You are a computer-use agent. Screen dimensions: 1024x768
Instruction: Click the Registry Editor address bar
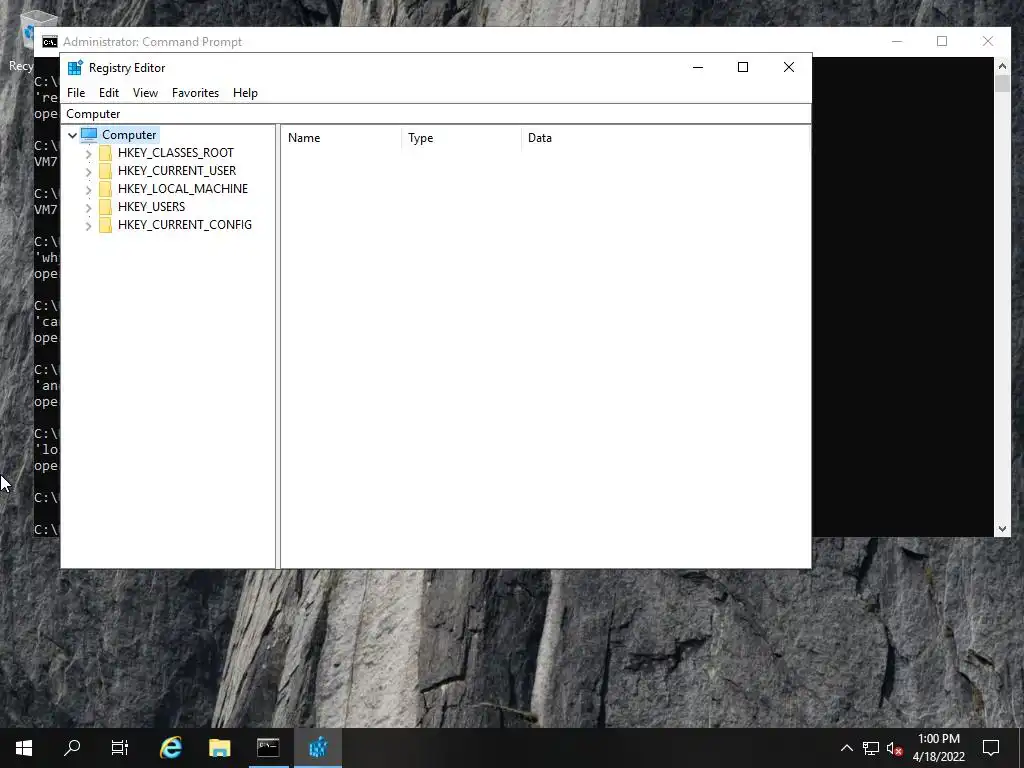[x=436, y=114]
